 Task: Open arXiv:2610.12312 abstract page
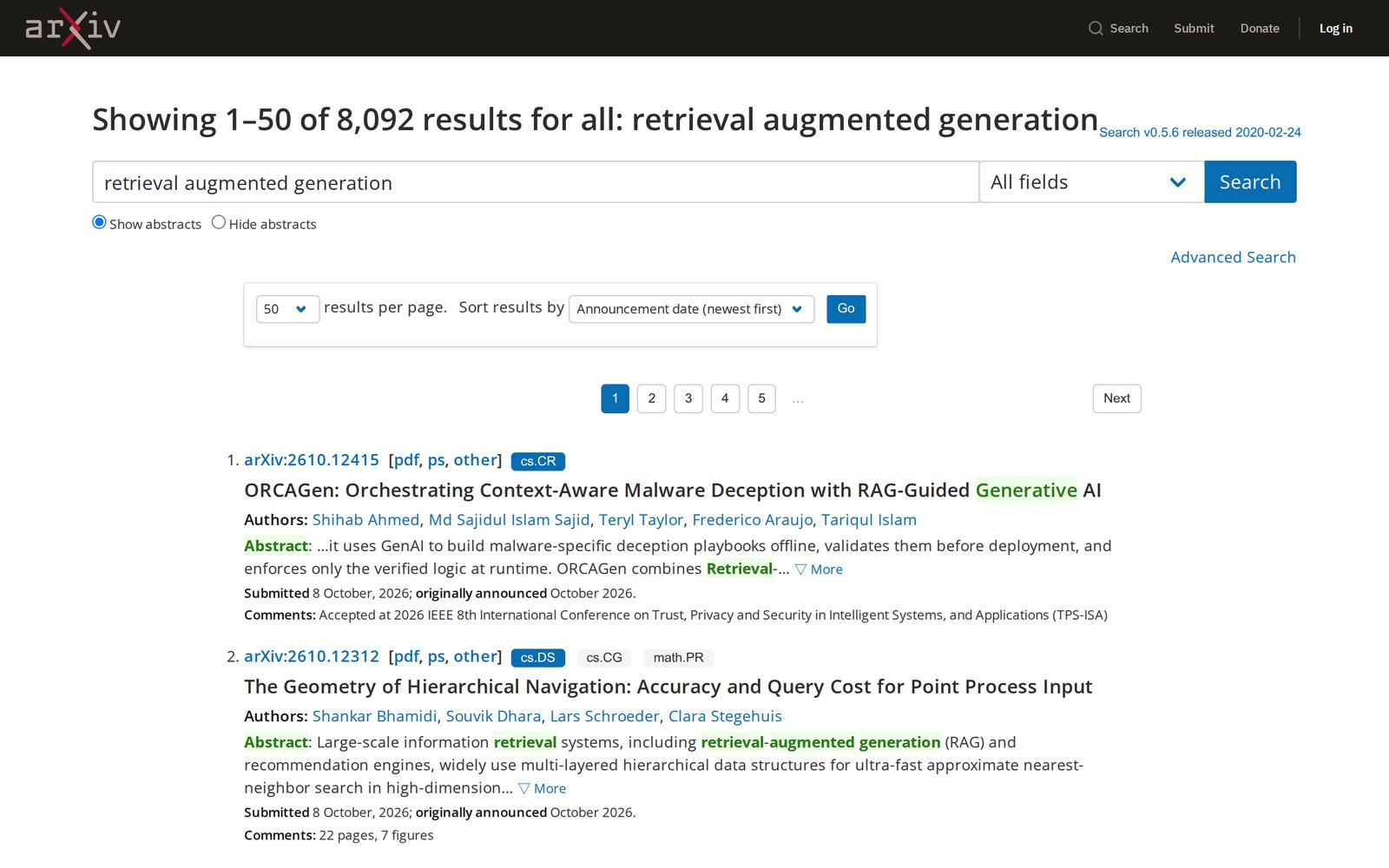(312, 656)
